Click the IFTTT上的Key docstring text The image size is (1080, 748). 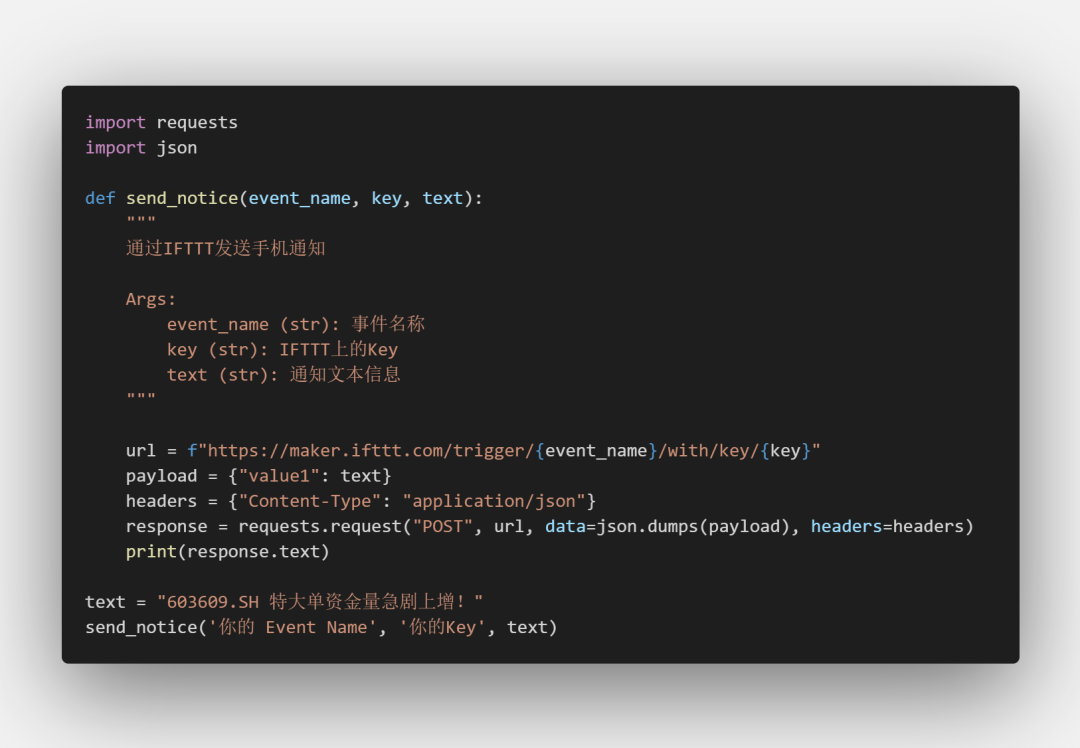(x=338, y=349)
